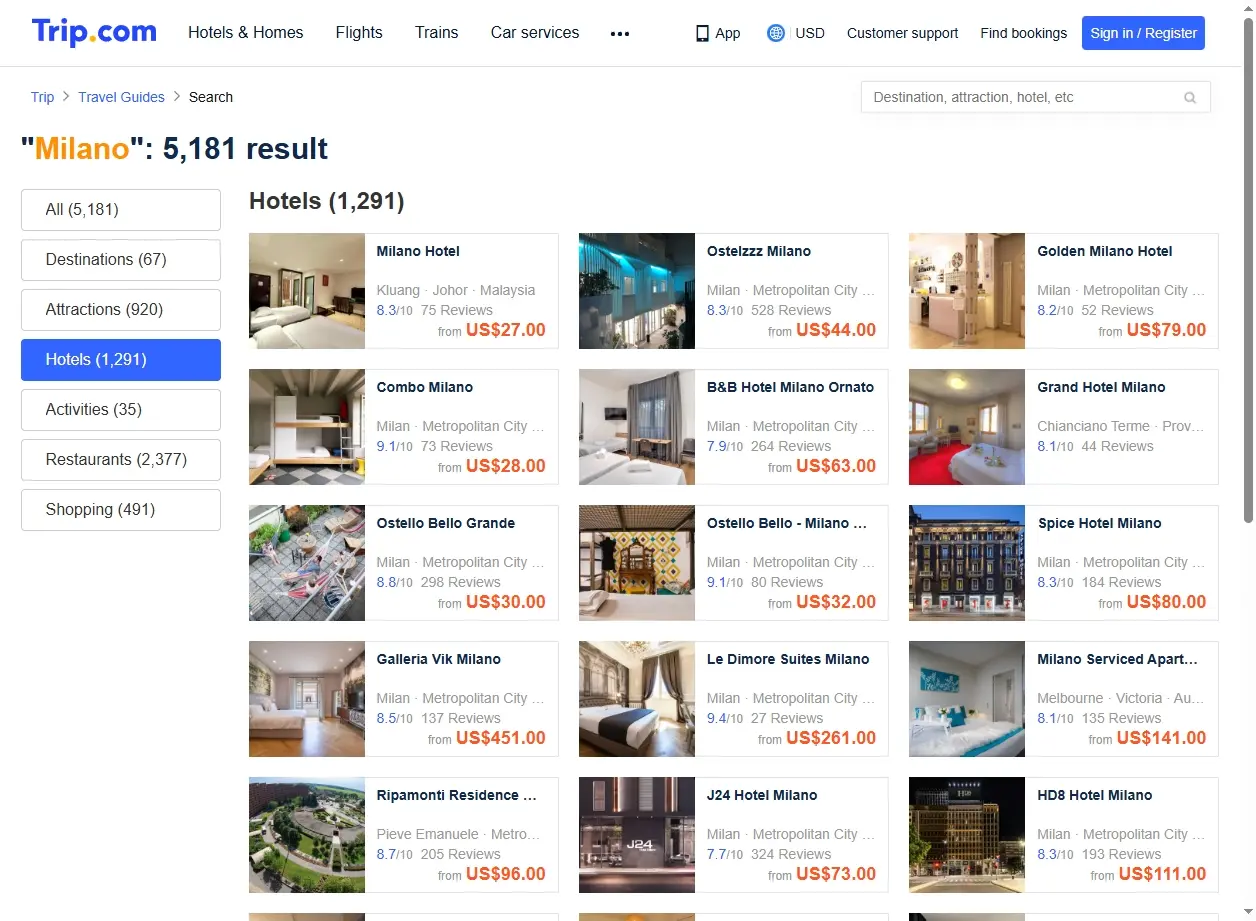Click B&B Hotel Milano Ornato title
This screenshot has width=1256, height=921.
(x=790, y=387)
